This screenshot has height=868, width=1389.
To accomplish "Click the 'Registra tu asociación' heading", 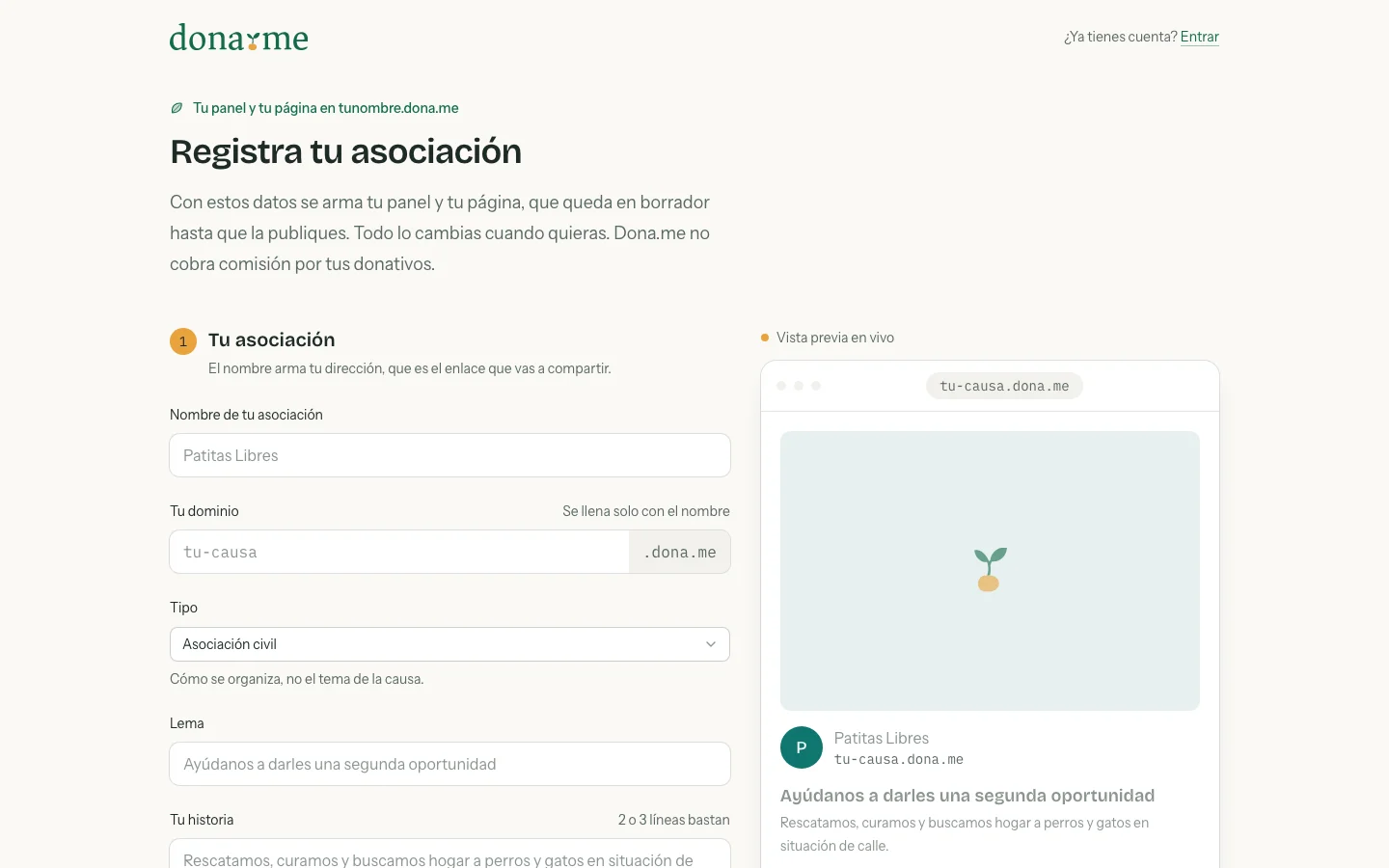I will (345, 151).
